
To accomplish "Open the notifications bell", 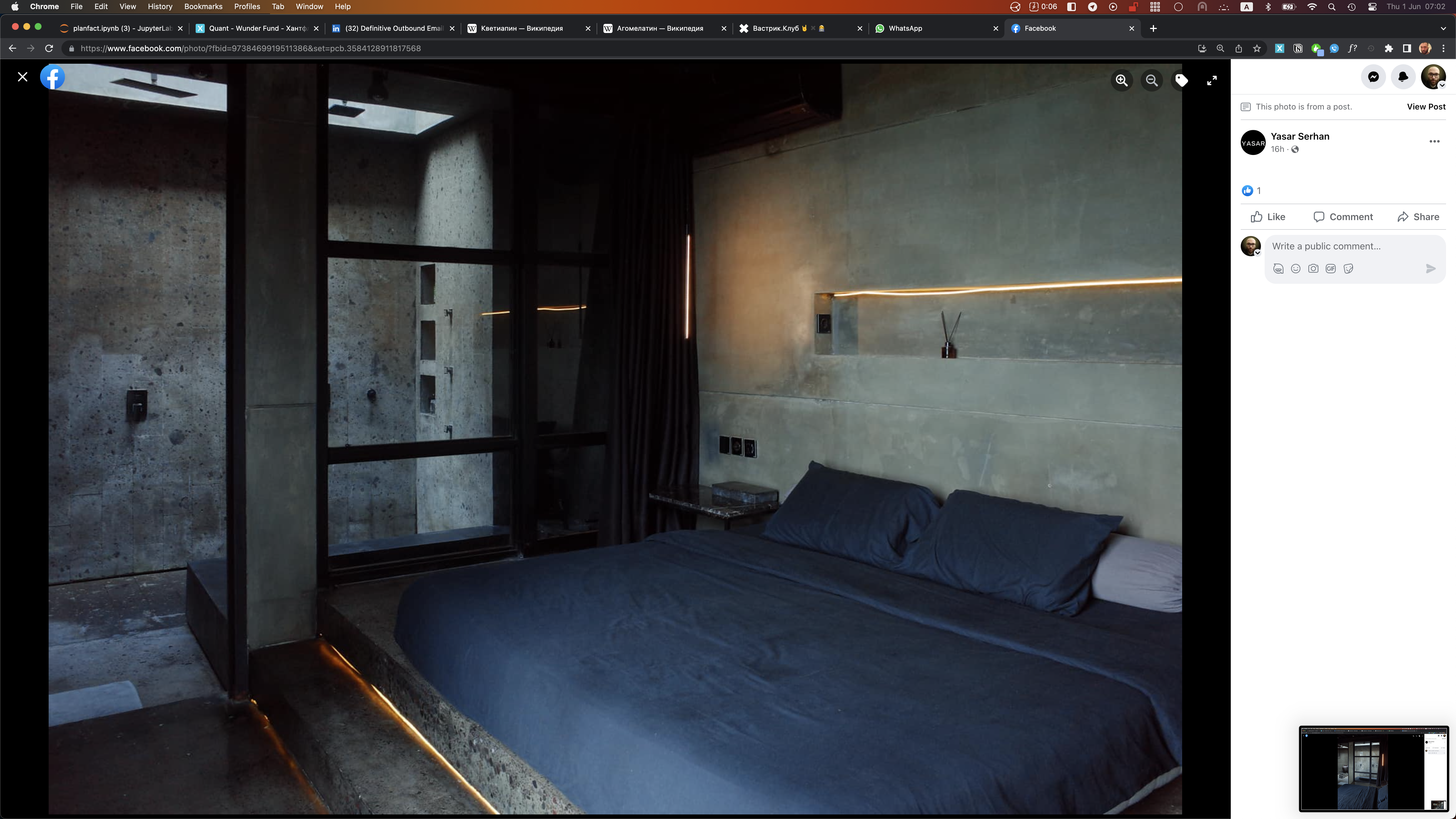I will (1403, 77).
